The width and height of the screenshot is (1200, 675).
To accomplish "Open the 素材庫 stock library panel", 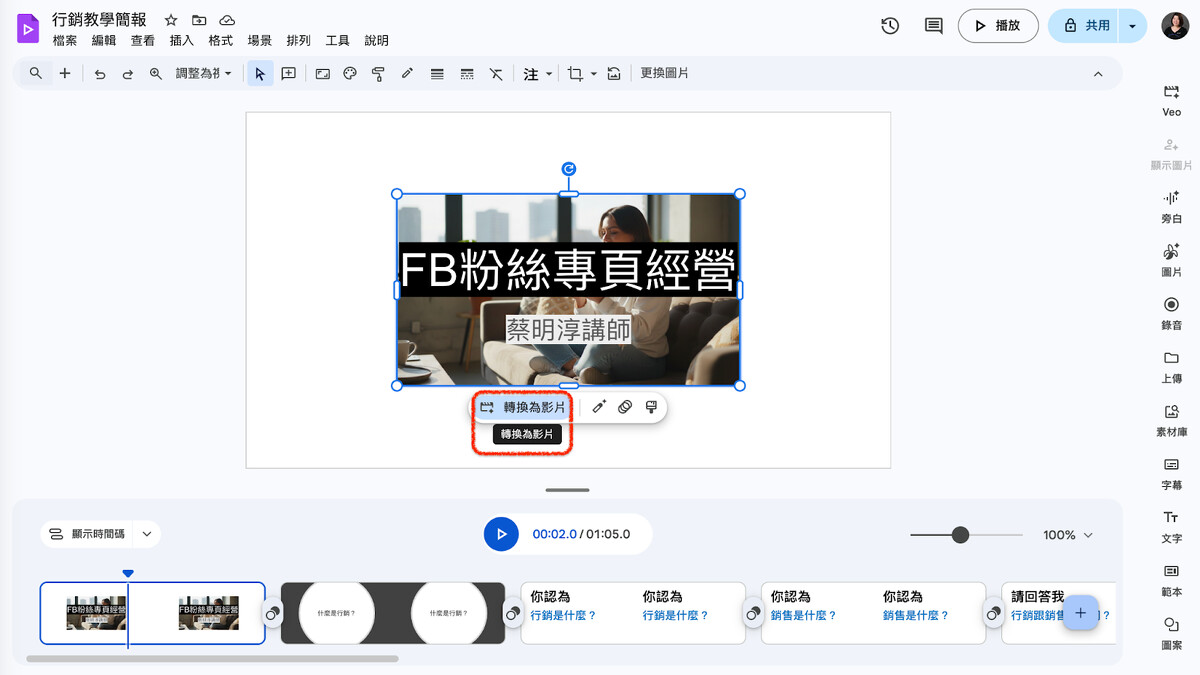I will pos(1171,418).
